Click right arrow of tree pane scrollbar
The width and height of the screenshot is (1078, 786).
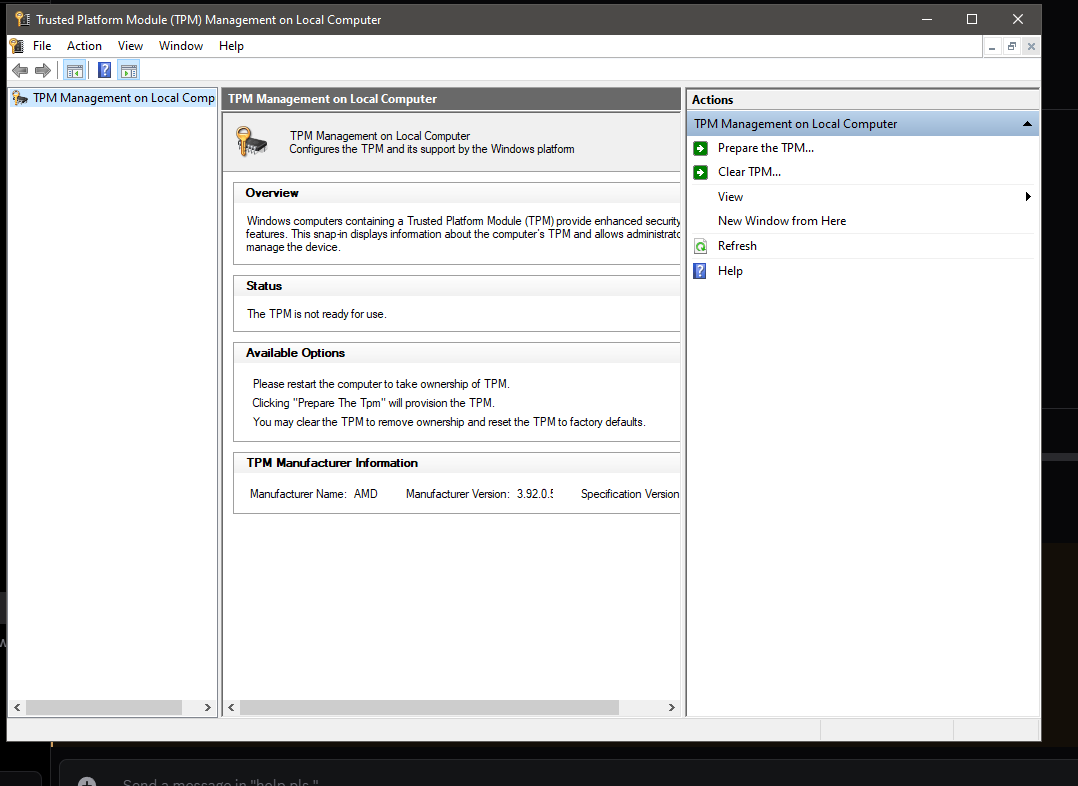pyautogui.click(x=208, y=708)
